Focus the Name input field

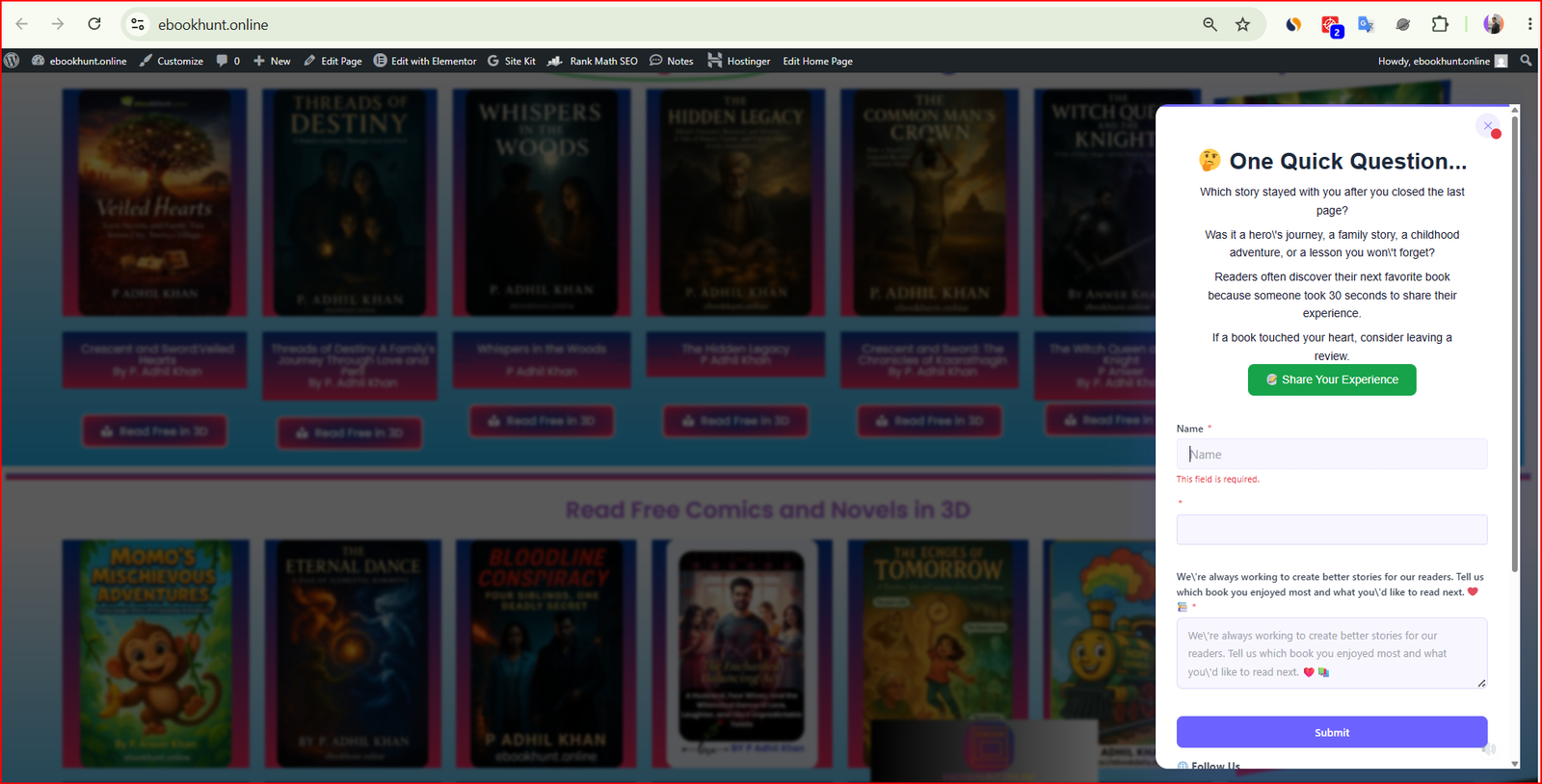click(x=1332, y=454)
